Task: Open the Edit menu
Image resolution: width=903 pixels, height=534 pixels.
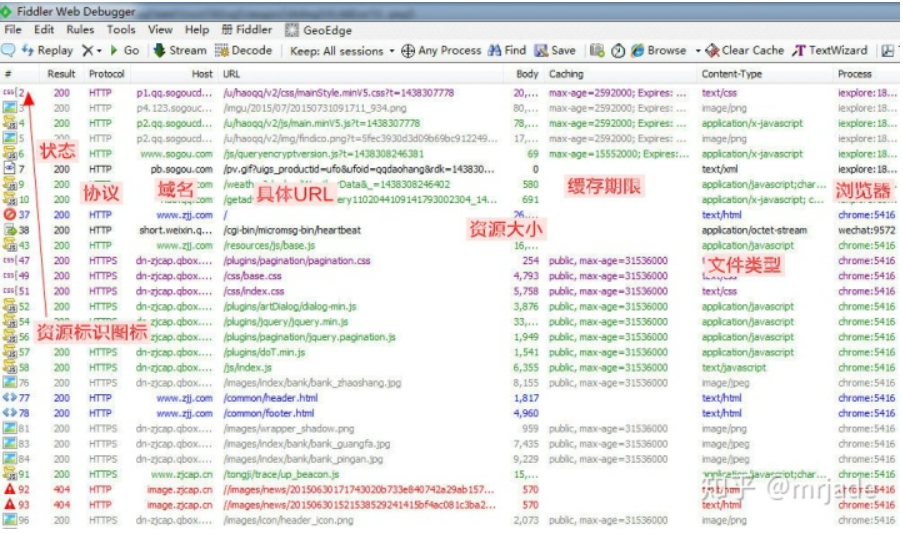Action: coord(44,30)
